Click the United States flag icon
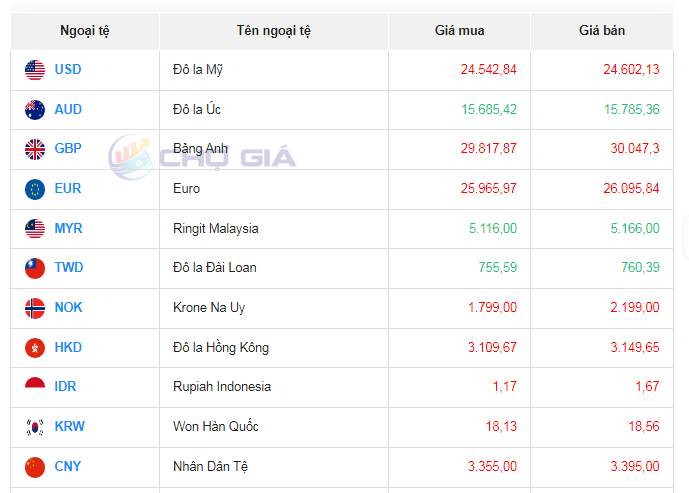The image size is (689, 493). point(35,70)
